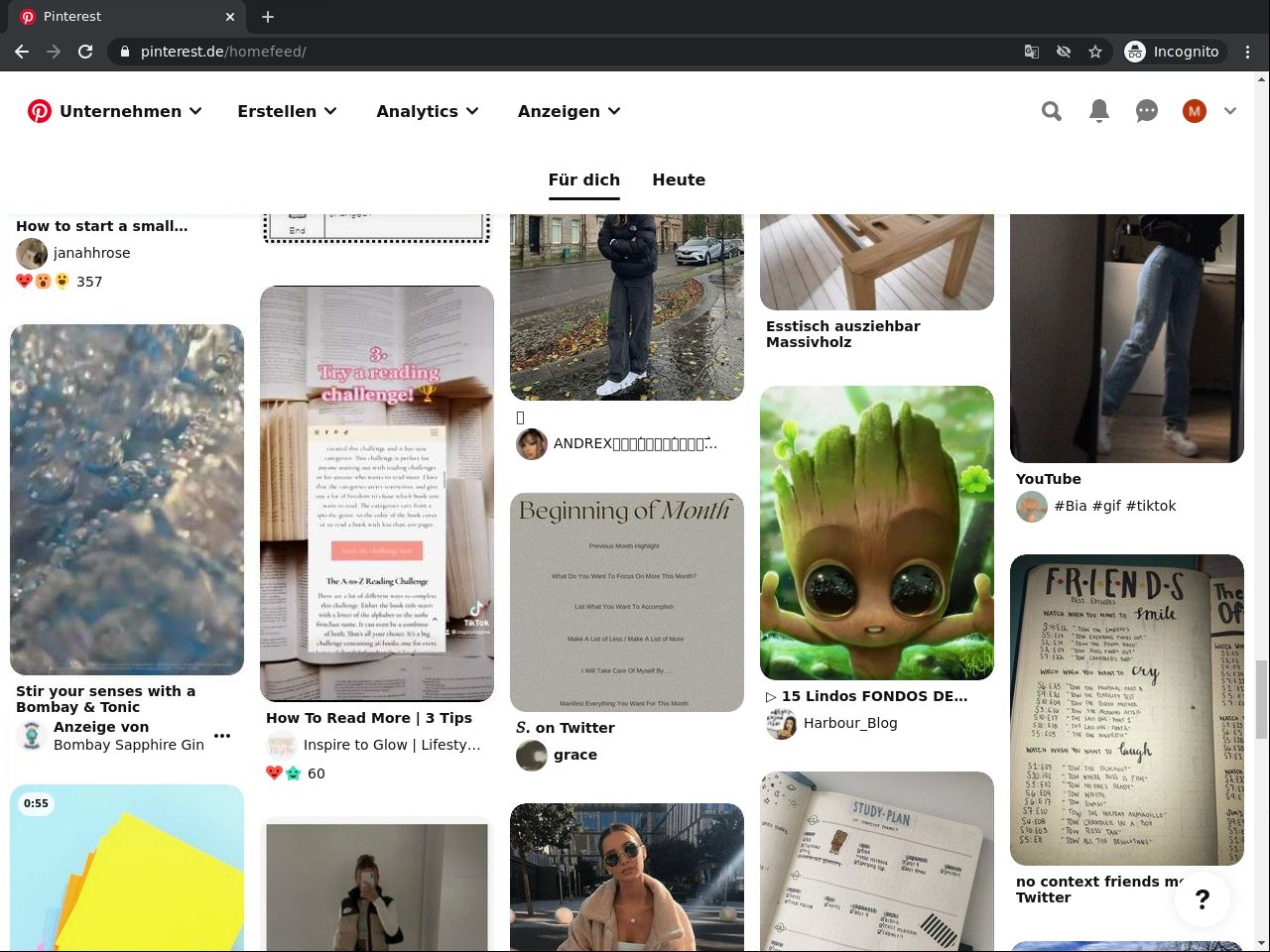Click the 60 reactions on reading pin

[x=296, y=773]
